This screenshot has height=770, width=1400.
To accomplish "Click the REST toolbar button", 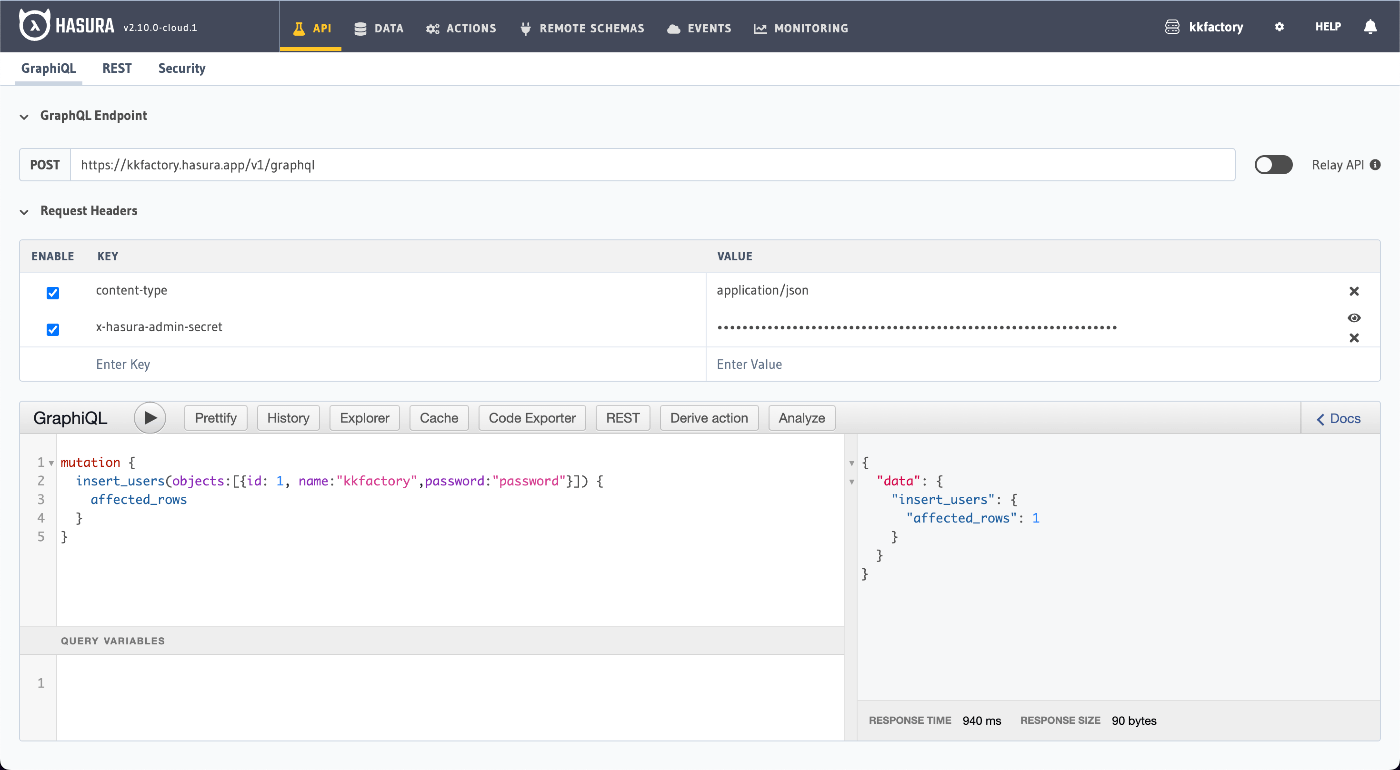I will (x=623, y=418).
